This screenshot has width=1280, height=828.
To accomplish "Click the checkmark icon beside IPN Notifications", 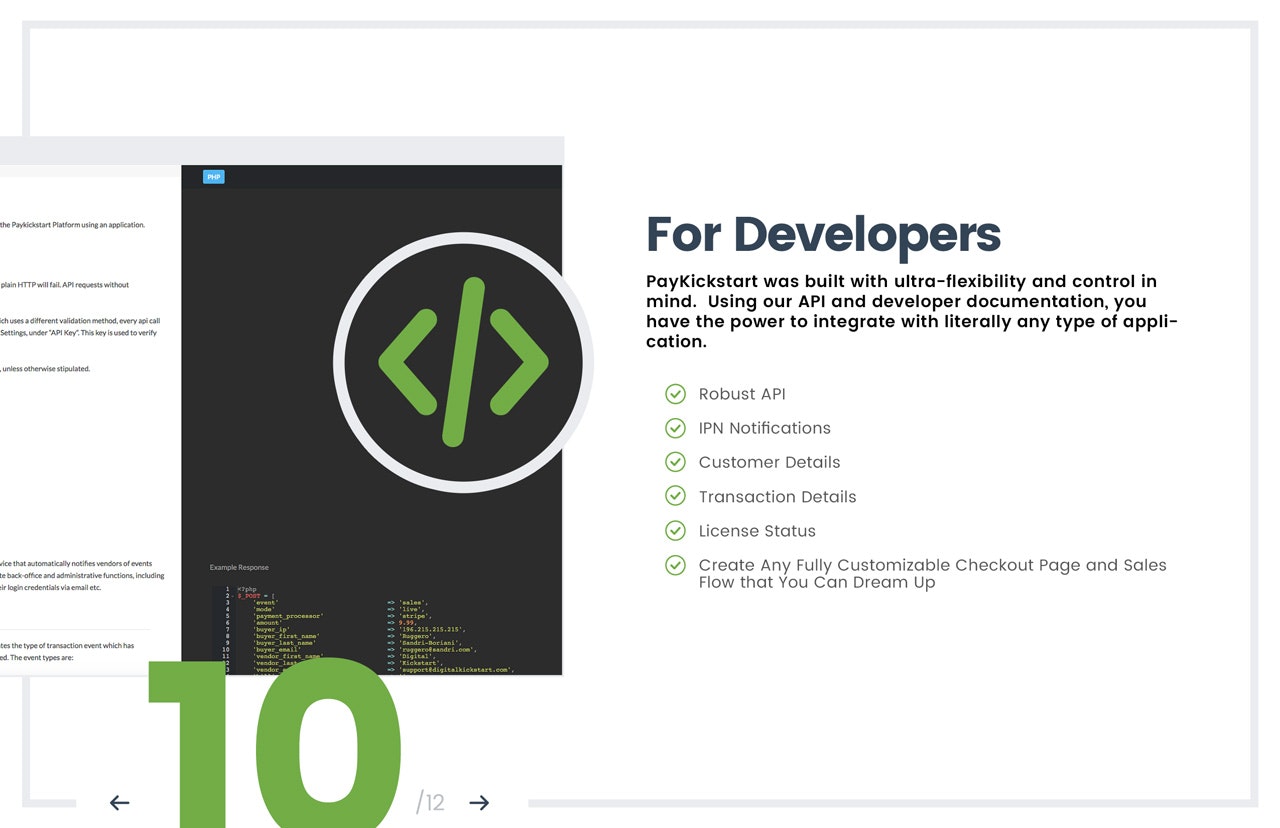I will click(676, 428).
